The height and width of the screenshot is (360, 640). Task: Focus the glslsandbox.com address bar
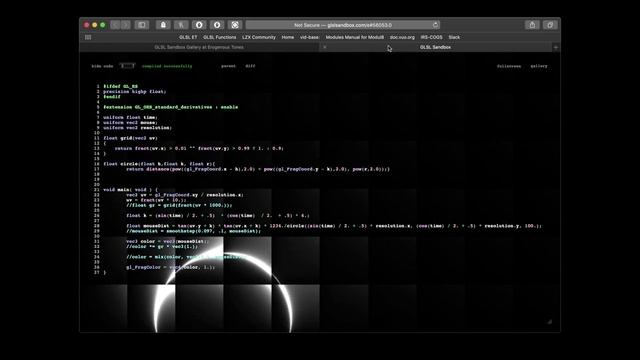tap(343, 25)
